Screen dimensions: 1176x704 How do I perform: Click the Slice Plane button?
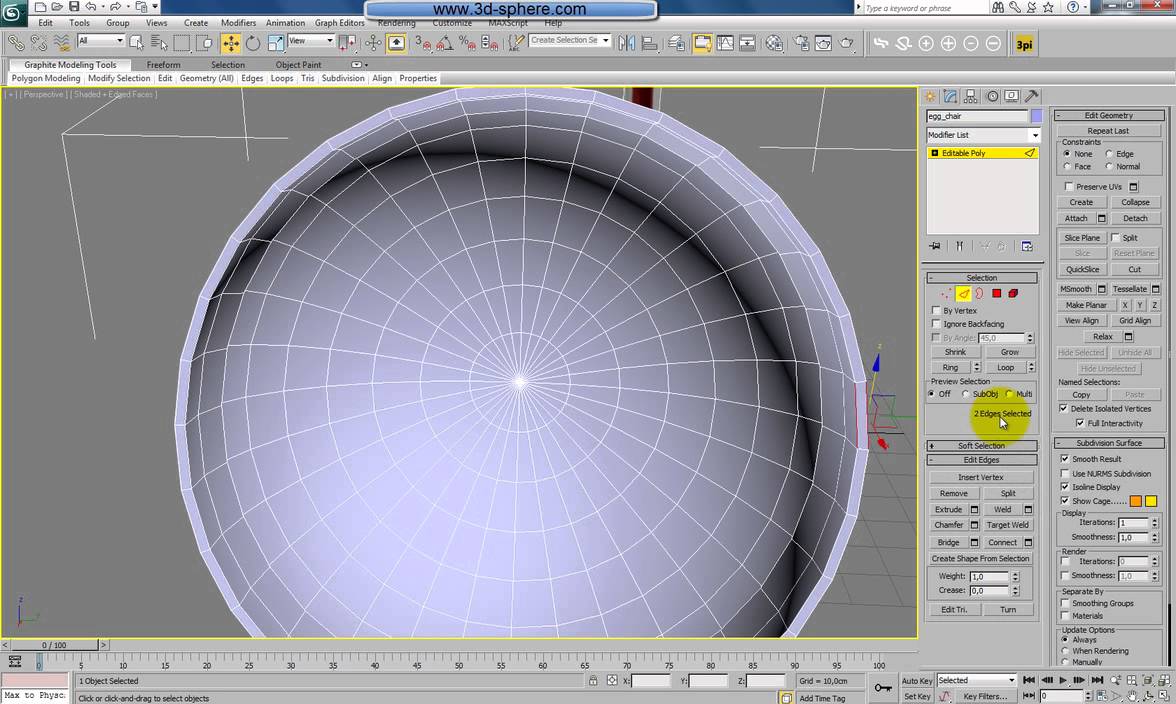point(1082,238)
